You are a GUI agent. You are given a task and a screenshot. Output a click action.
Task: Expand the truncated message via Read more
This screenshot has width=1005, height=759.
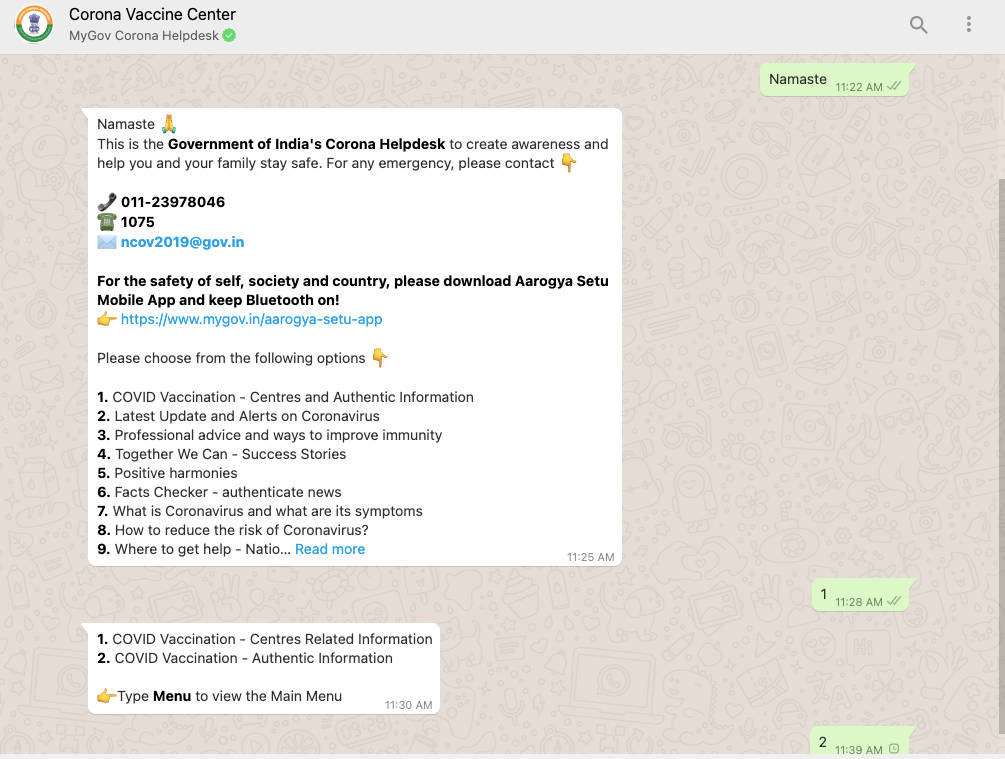click(x=330, y=549)
